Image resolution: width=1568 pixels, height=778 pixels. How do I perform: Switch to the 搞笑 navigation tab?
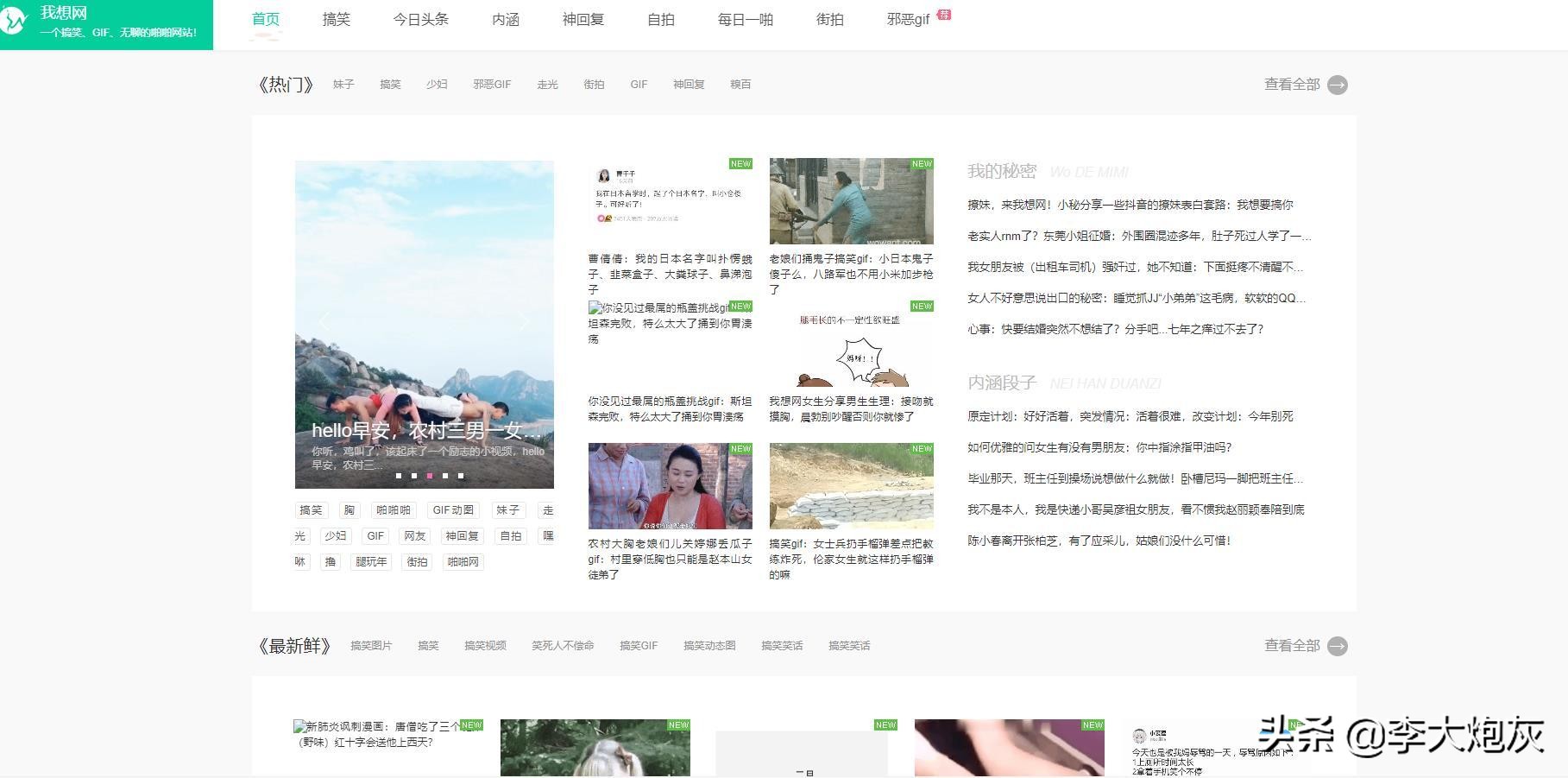click(336, 19)
